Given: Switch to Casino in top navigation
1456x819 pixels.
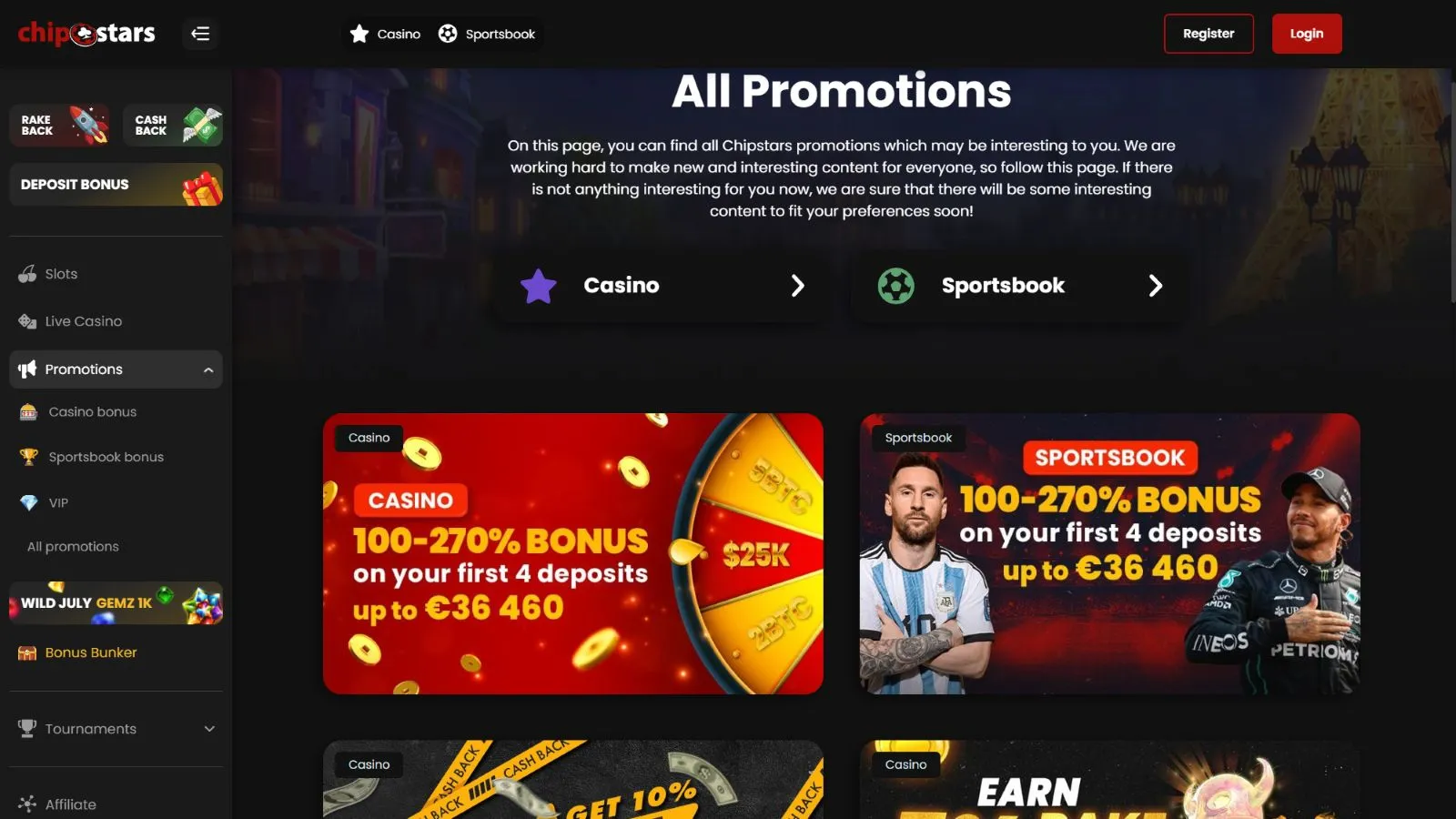Looking at the screenshot, I should 386,34.
